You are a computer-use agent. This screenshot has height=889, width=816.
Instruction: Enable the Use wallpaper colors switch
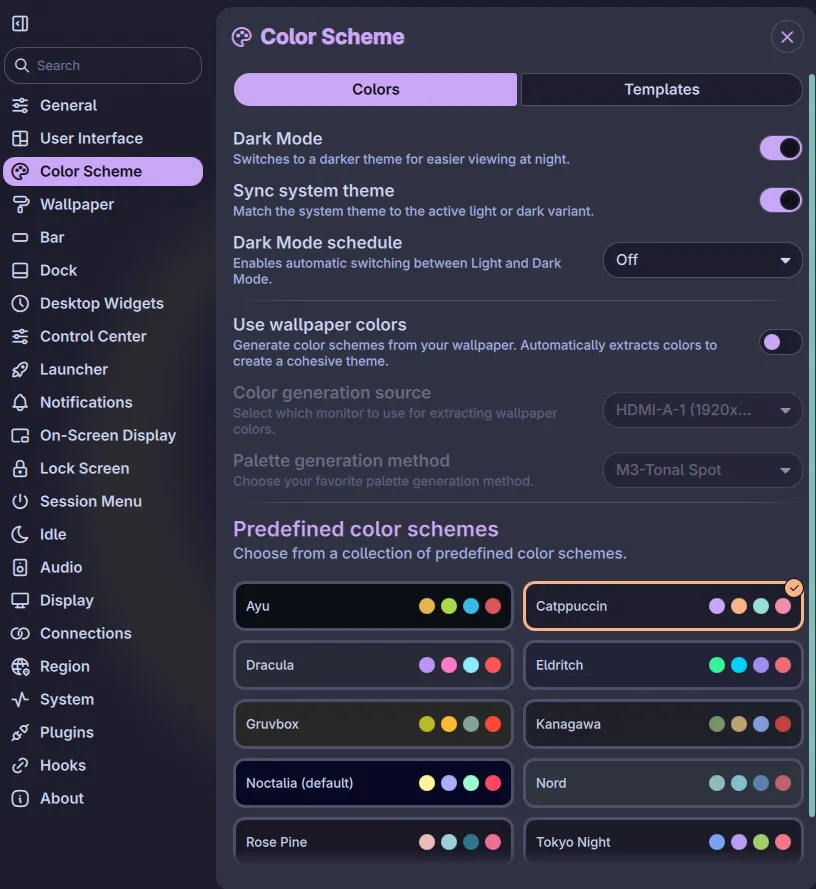[781, 342]
